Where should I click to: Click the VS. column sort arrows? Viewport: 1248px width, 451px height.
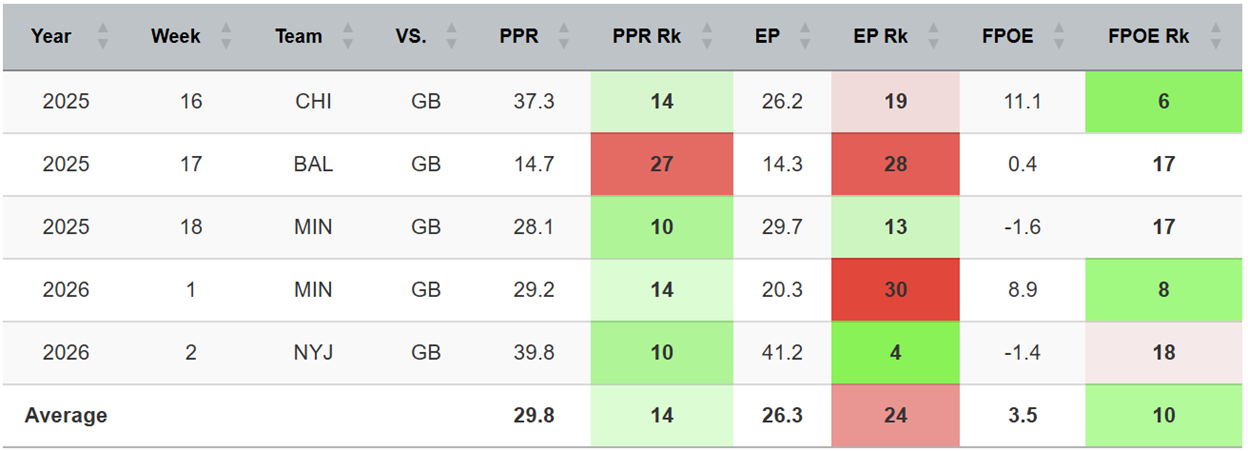click(452, 37)
